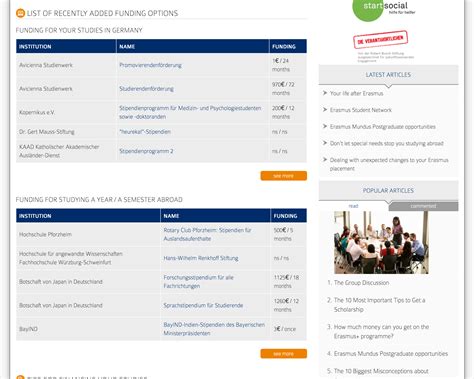This screenshot has height=379, width=474.
Task: Click the red Die Verantwortlichen stamp badge
Action: pos(380,39)
